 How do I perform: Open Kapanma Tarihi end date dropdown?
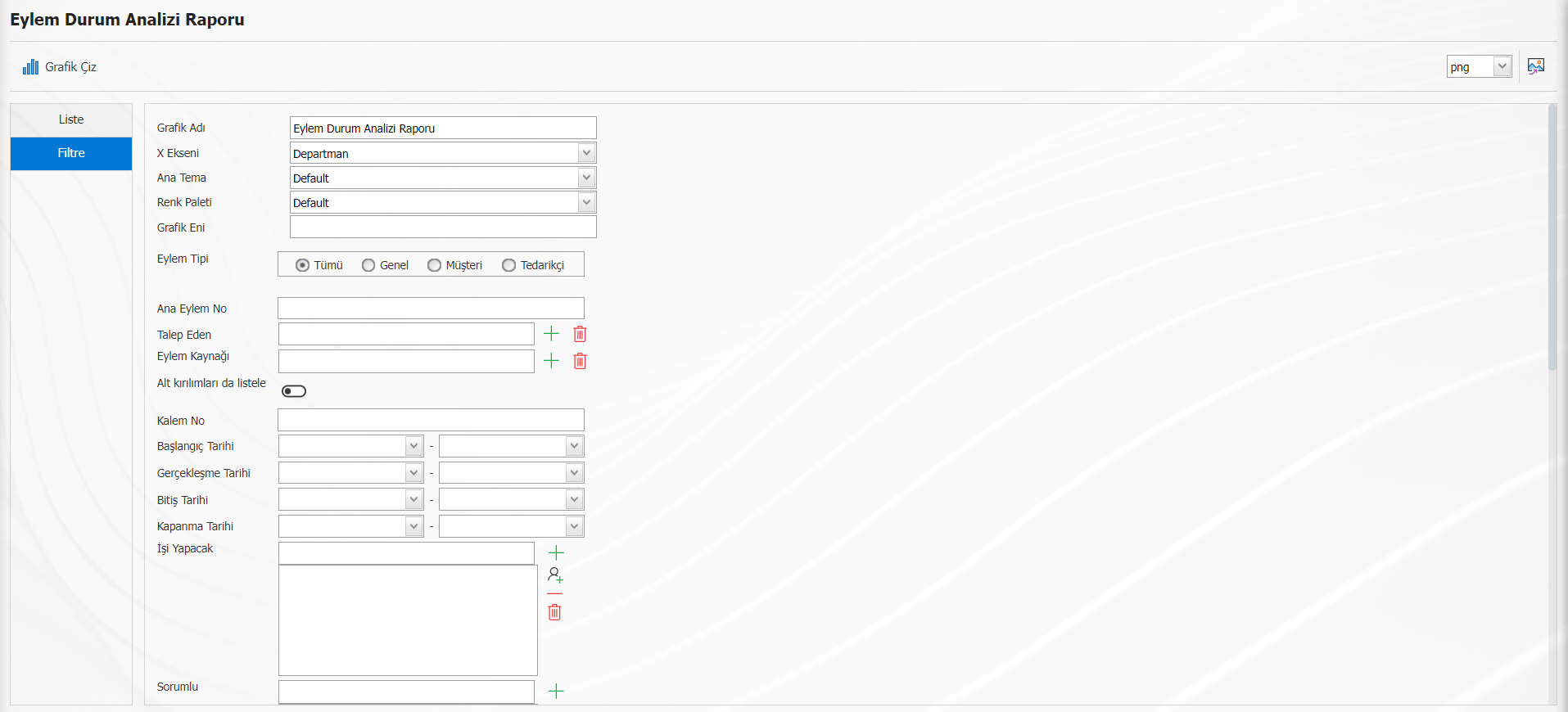574,526
